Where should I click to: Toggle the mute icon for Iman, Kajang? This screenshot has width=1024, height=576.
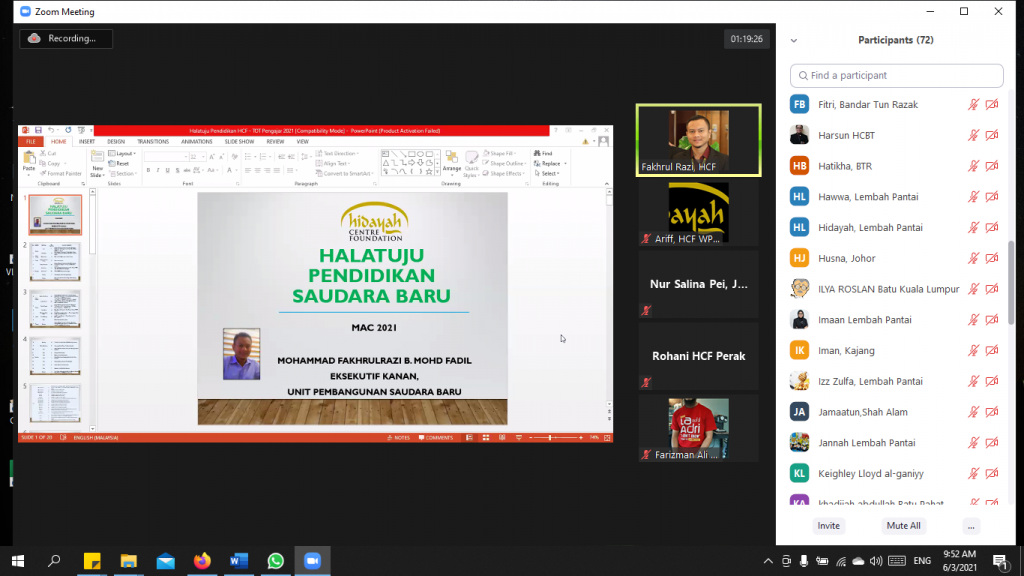point(973,351)
